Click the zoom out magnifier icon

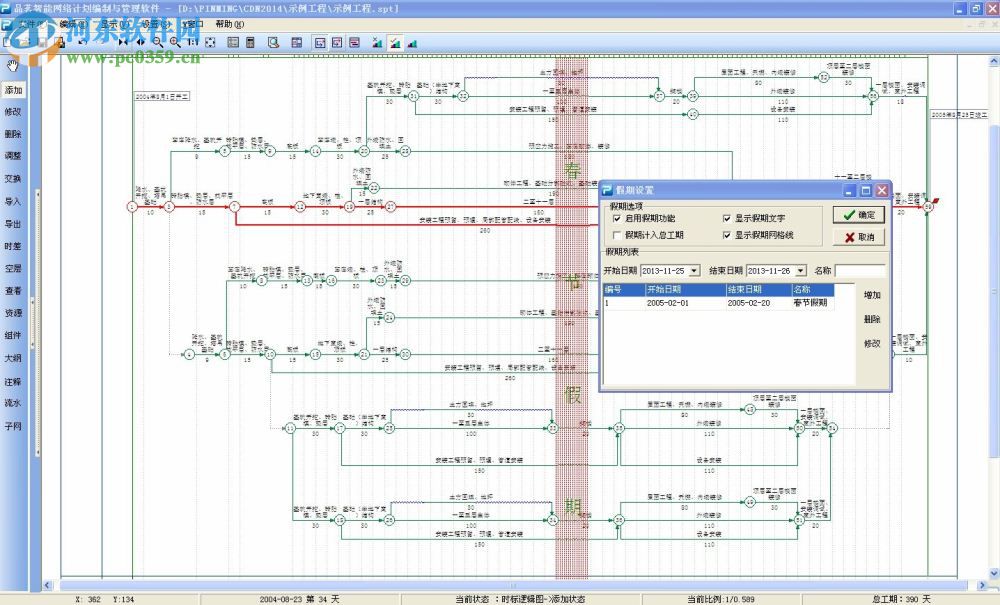pyautogui.click(x=157, y=42)
